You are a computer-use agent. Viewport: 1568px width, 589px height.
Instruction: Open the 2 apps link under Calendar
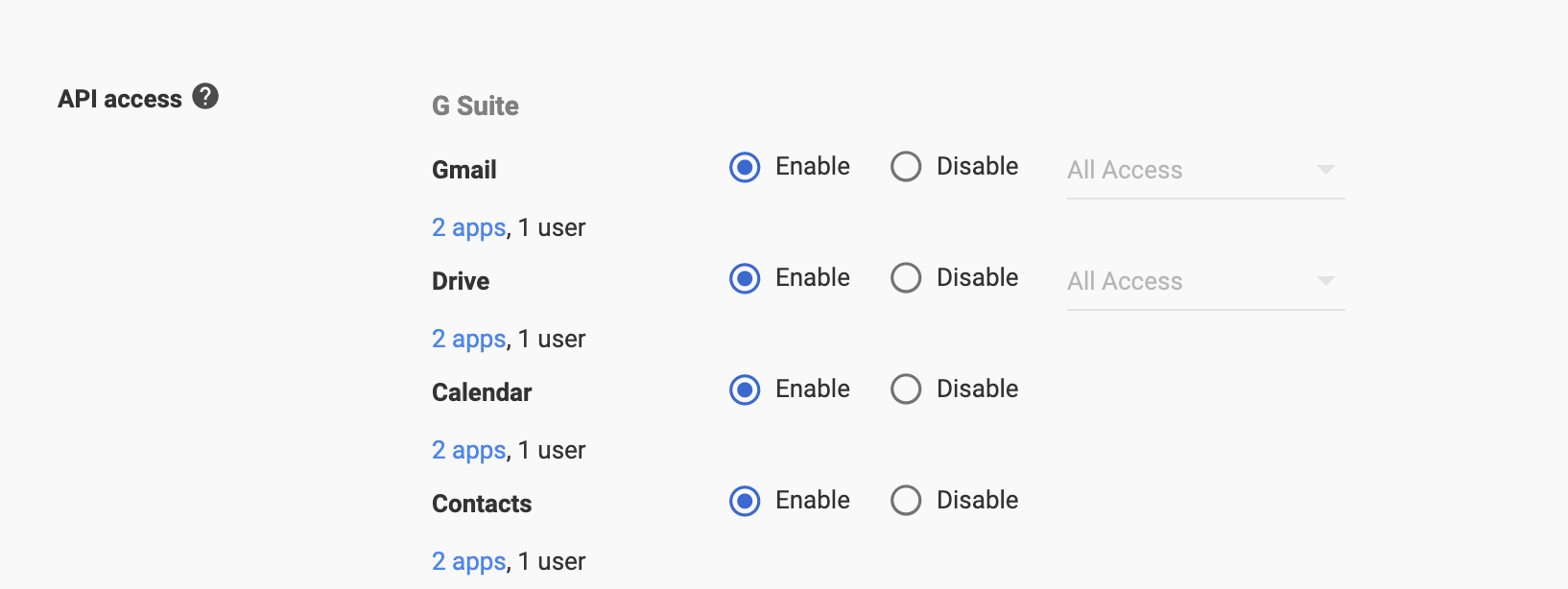click(x=468, y=451)
